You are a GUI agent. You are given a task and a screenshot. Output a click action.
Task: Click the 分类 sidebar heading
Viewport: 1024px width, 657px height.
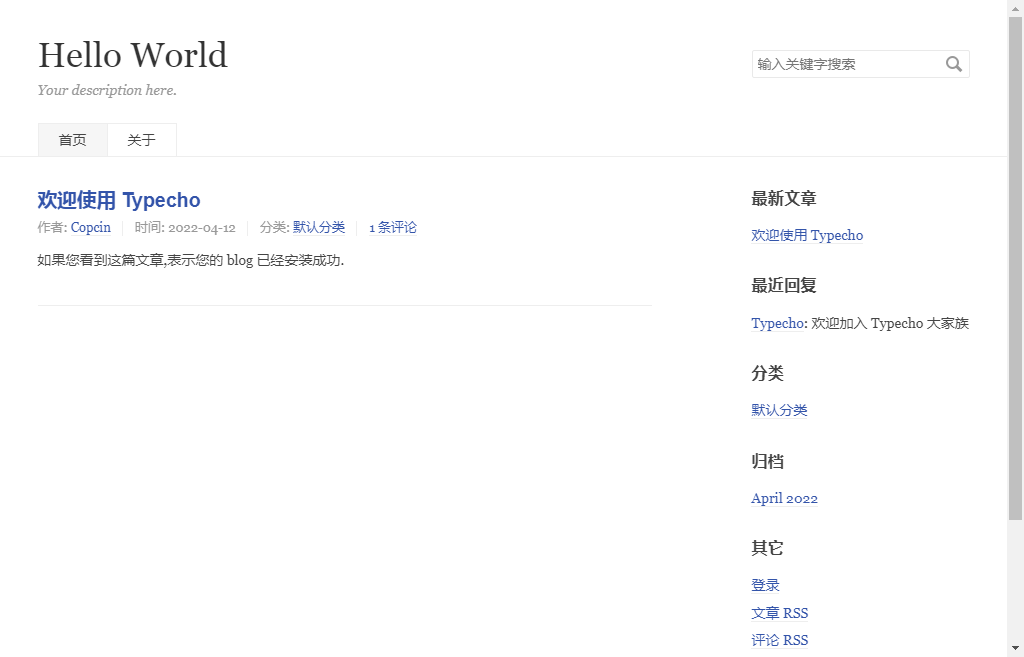(767, 374)
